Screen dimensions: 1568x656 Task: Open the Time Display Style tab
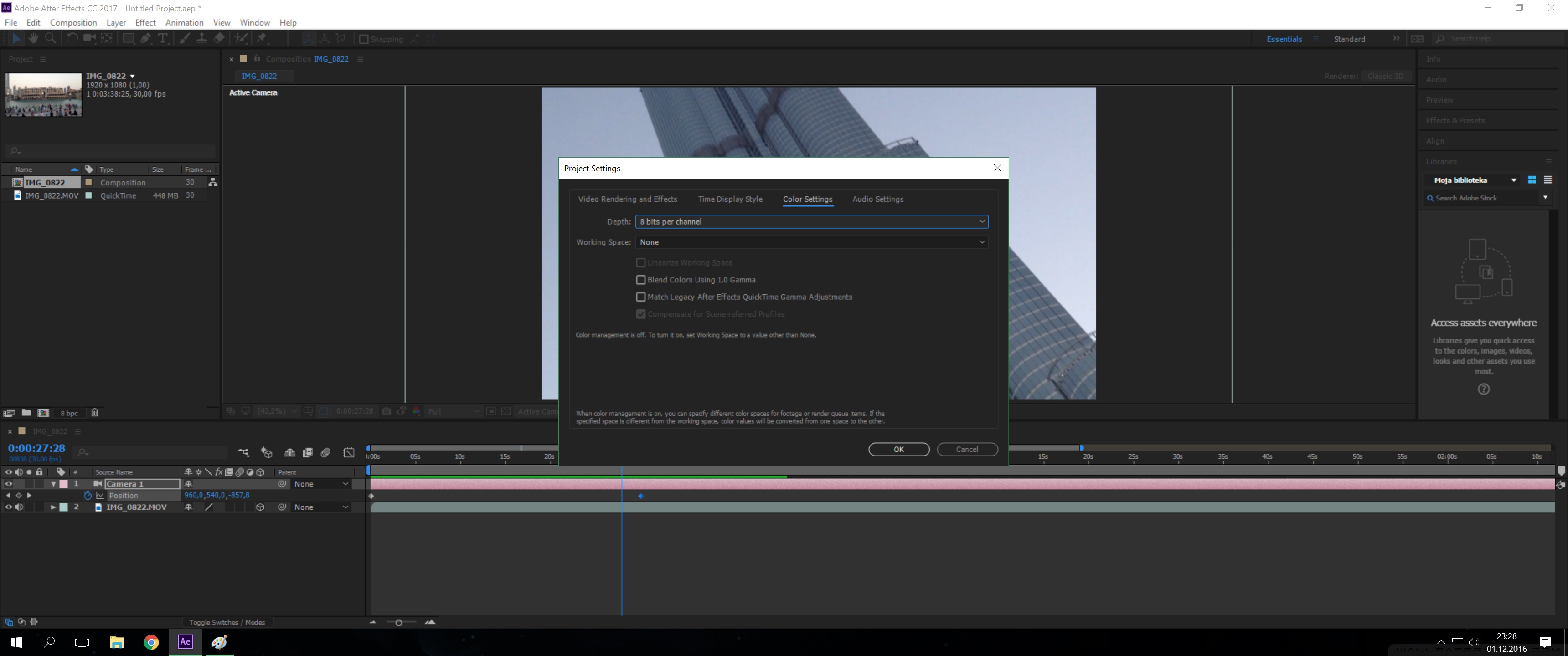pyautogui.click(x=730, y=199)
